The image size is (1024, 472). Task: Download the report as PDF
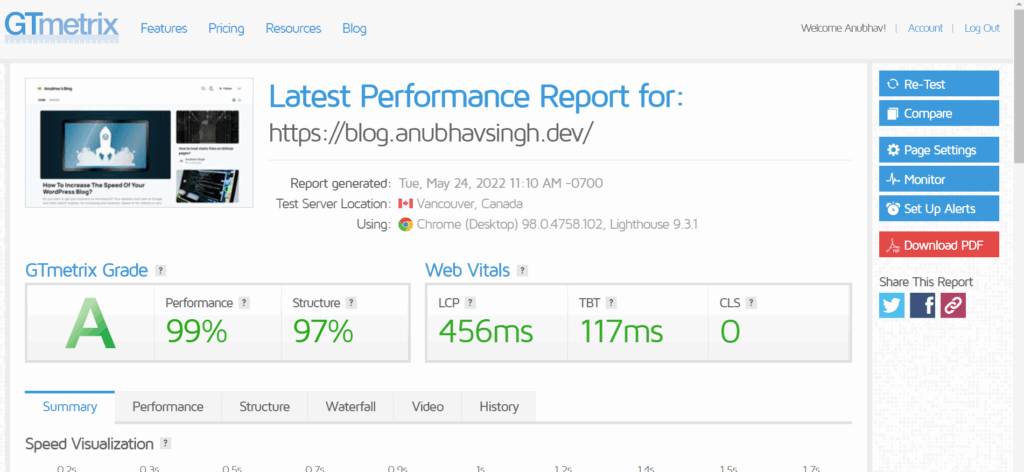point(938,245)
